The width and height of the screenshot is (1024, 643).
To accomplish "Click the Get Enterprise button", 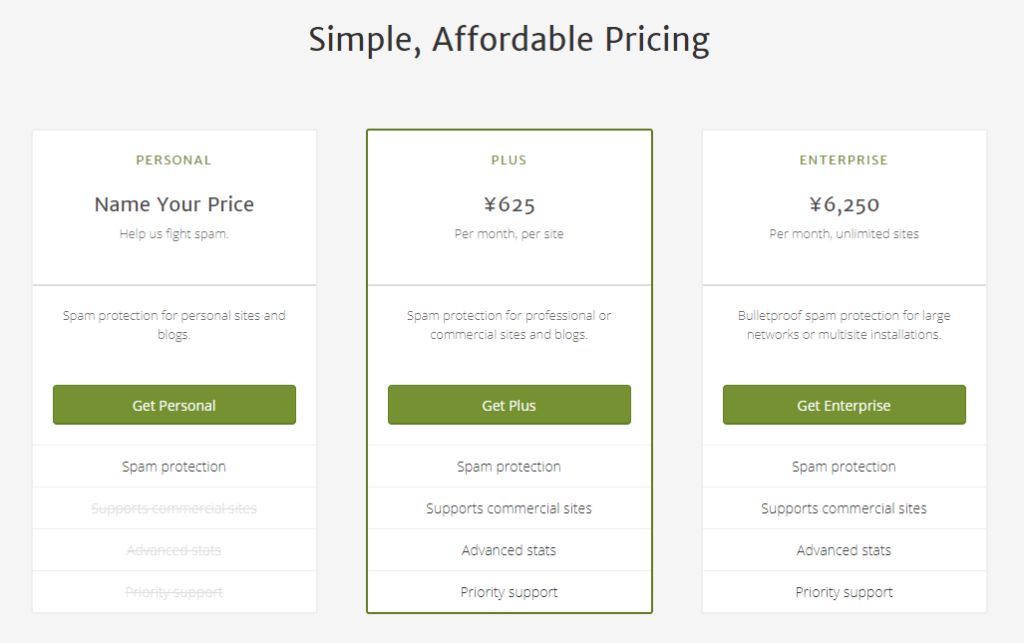I will (844, 405).
